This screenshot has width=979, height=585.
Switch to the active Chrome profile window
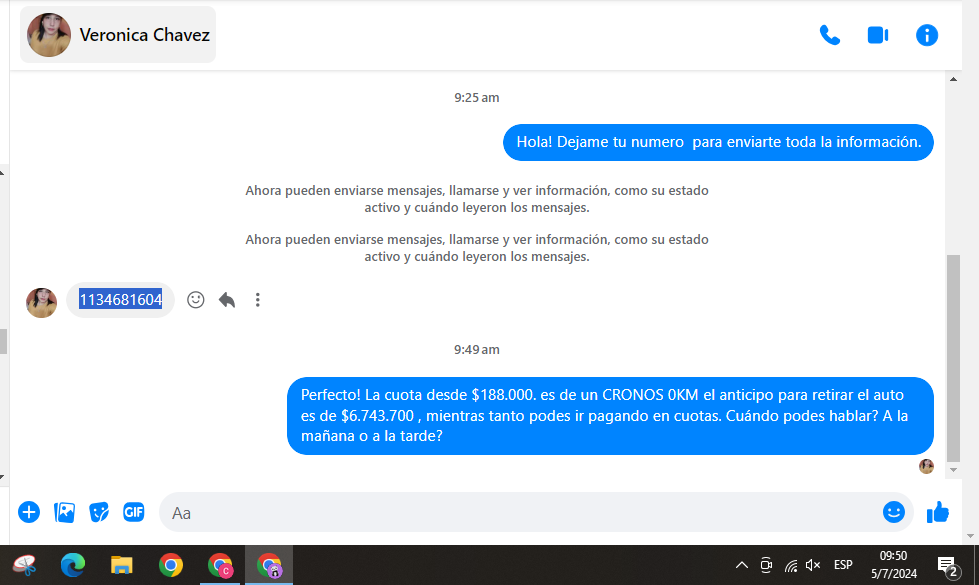tap(269, 566)
